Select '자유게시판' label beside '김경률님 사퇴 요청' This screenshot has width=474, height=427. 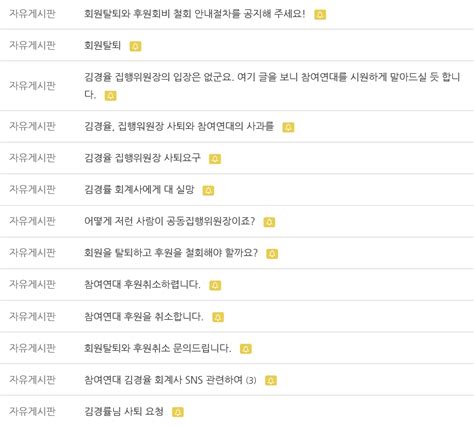(32, 411)
